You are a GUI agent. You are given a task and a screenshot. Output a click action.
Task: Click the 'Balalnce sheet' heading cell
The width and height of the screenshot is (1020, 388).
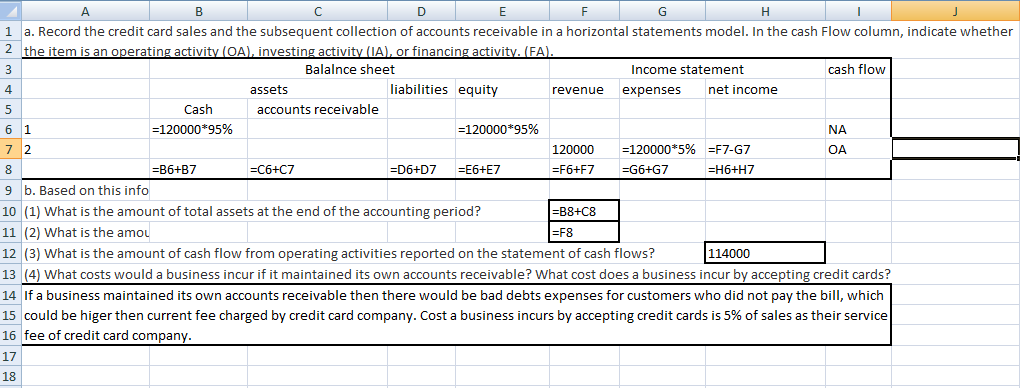pos(350,69)
